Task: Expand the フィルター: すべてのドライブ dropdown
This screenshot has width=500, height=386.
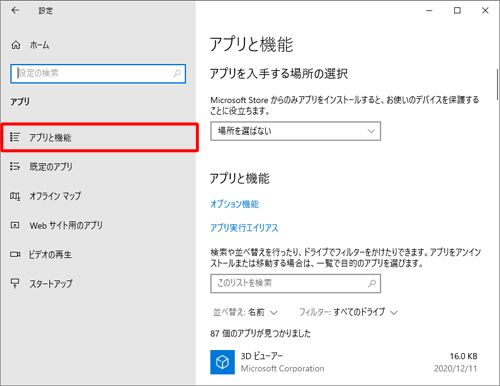Action: coord(348,312)
